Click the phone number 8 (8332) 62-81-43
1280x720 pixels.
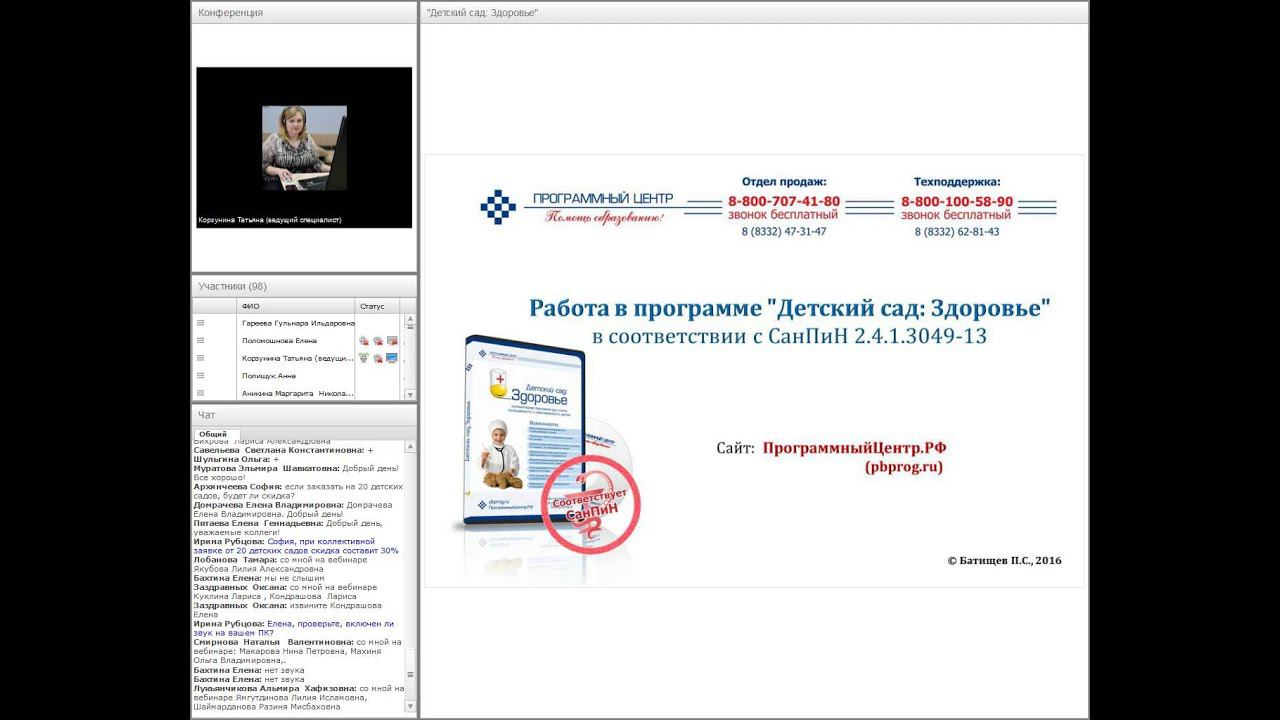(x=956, y=231)
